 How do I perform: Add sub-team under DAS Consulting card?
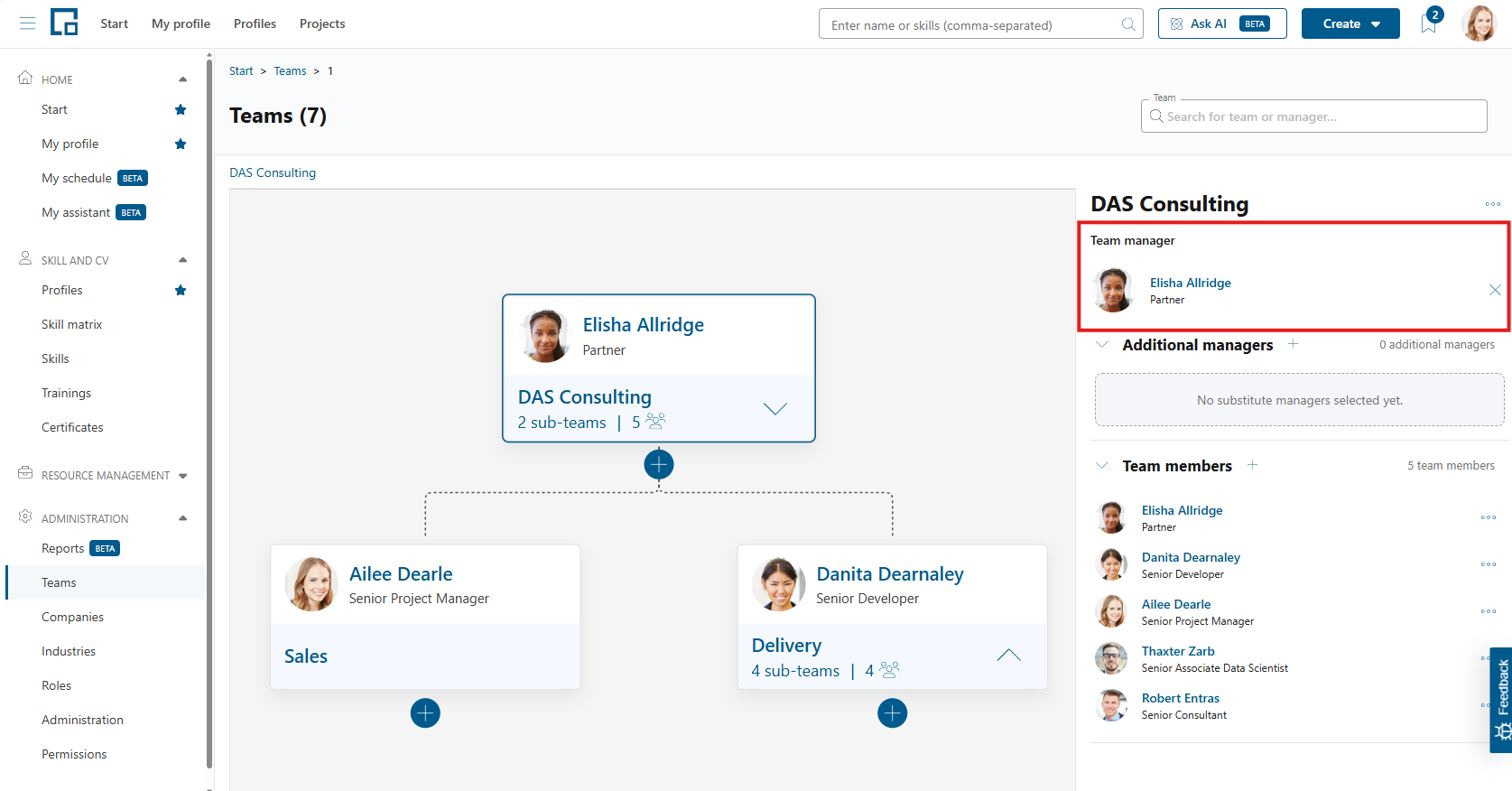[659, 464]
